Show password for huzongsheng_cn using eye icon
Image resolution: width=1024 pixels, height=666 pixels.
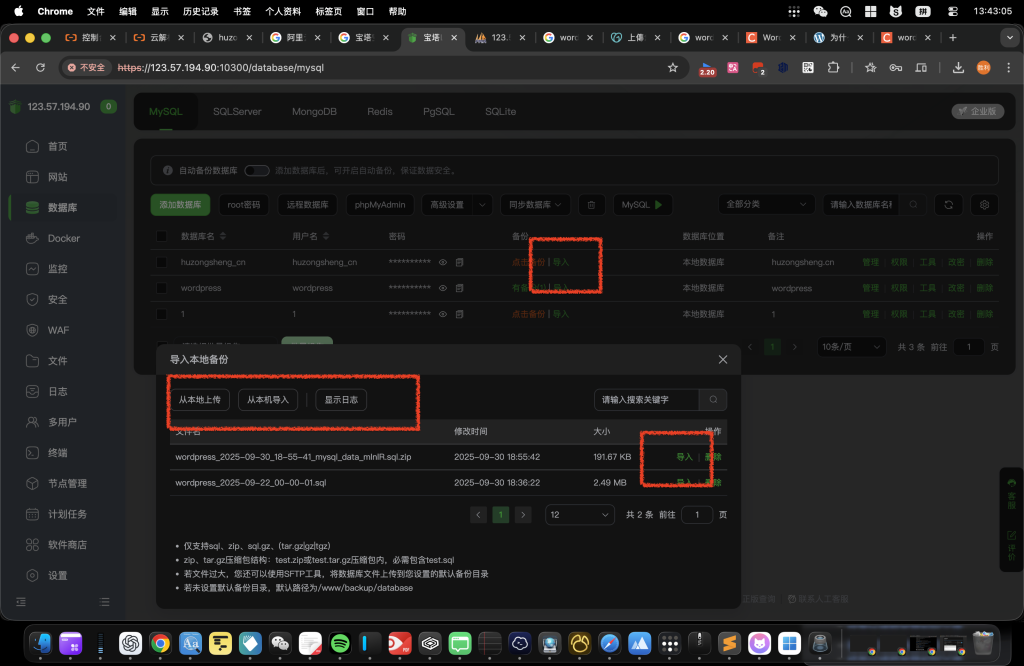[443, 263]
